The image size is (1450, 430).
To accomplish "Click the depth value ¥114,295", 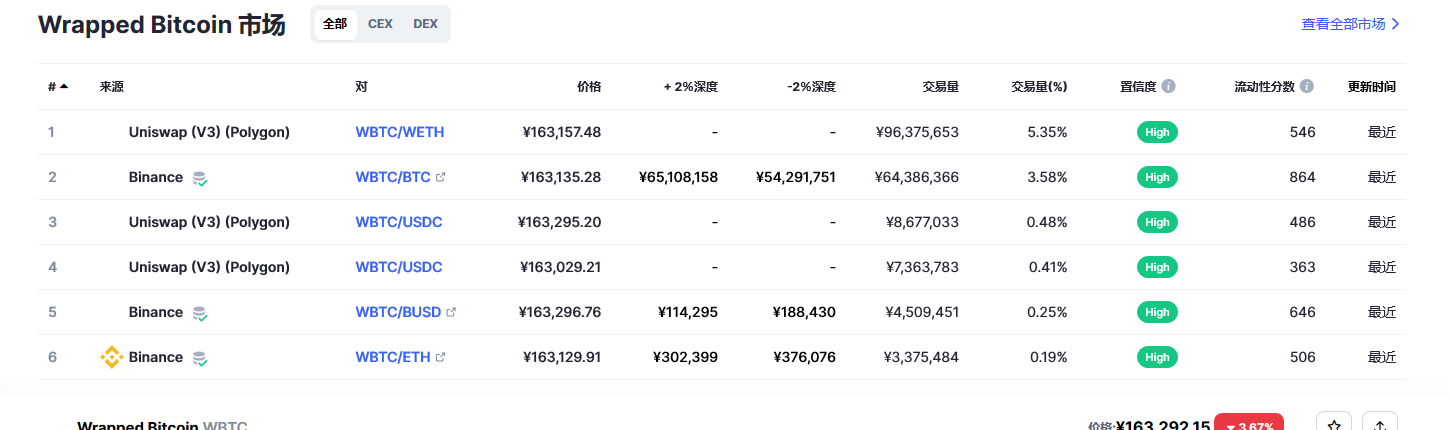I will 688,312.
